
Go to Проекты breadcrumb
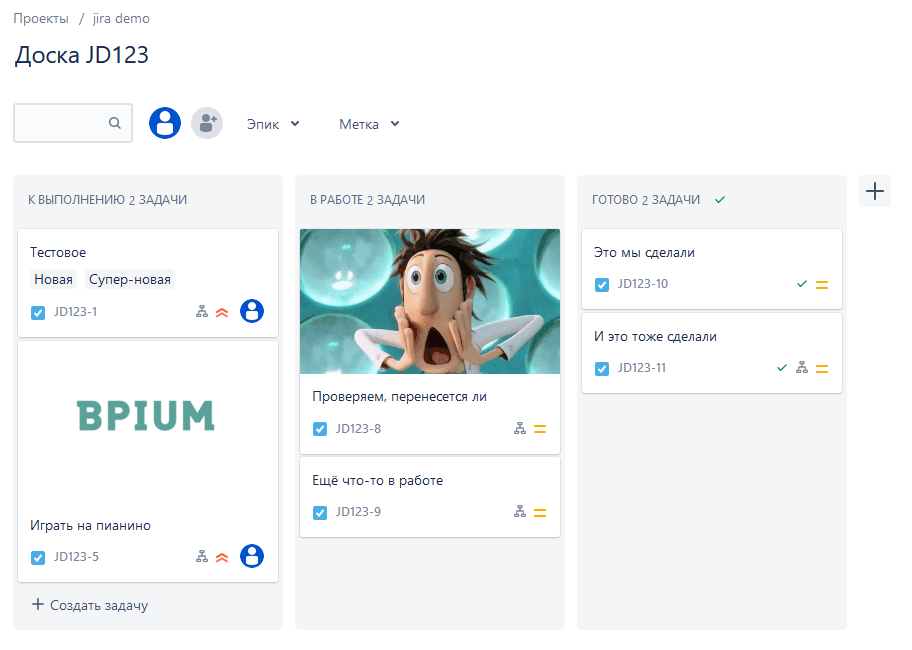(41, 19)
